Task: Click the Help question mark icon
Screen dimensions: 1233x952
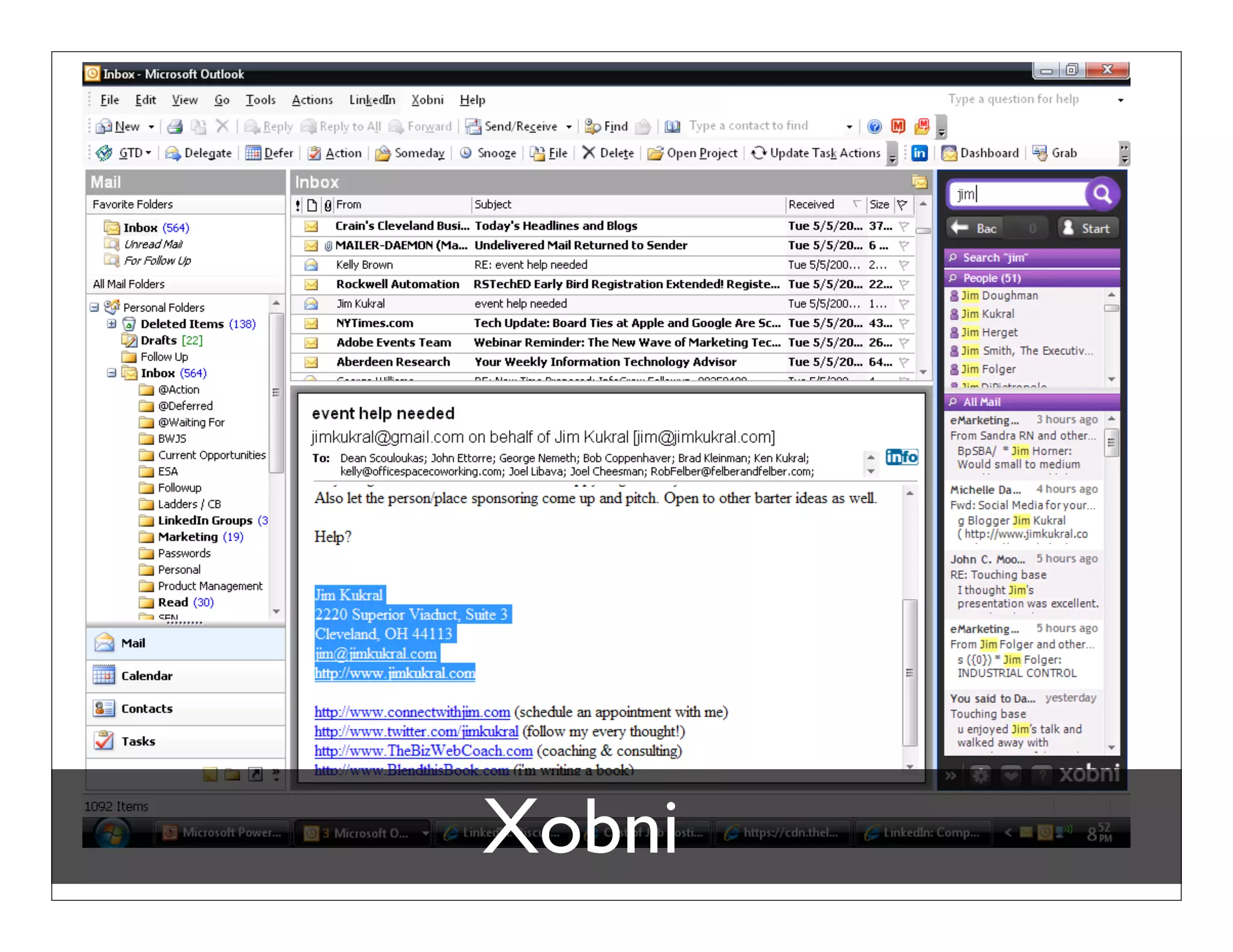Action: [x=874, y=126]
